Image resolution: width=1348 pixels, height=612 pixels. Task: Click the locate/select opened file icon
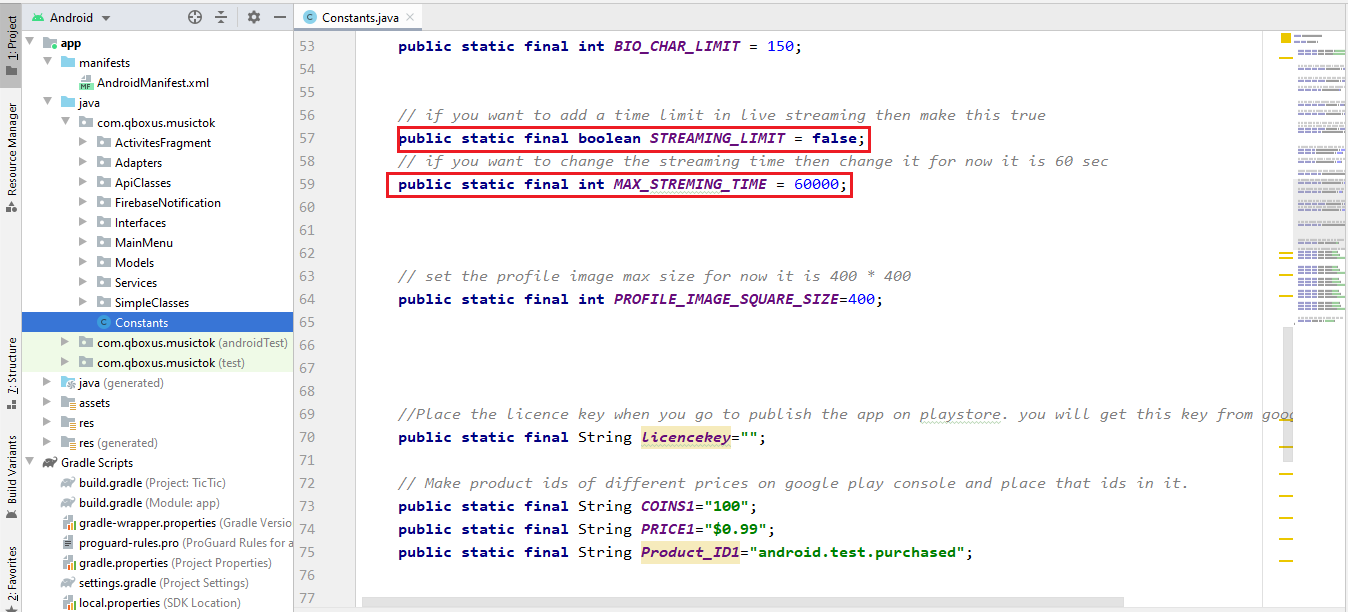pyautogui.click(x=195, y=17)
